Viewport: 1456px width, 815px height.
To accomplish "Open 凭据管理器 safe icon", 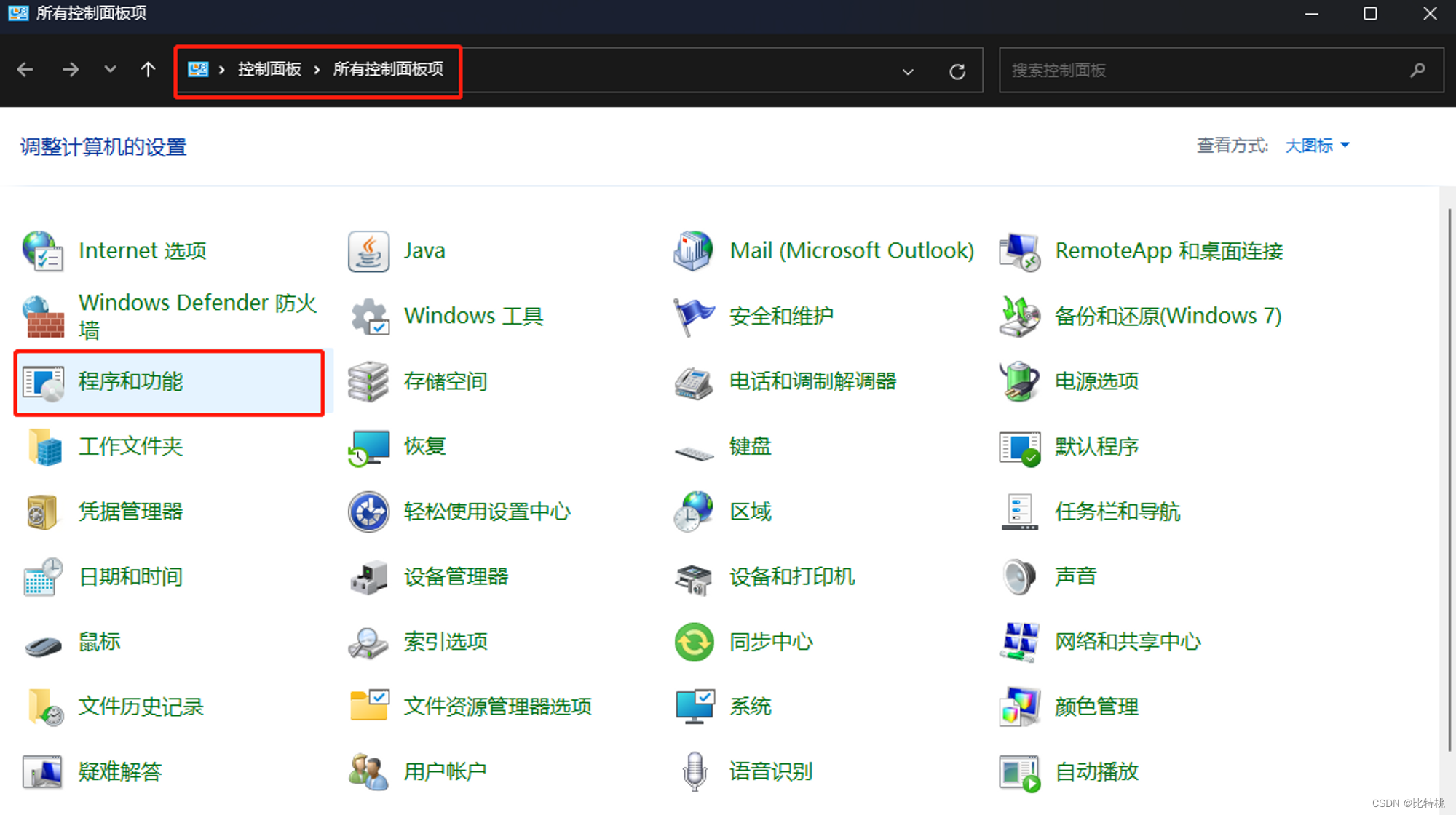I will coord(42,512).
